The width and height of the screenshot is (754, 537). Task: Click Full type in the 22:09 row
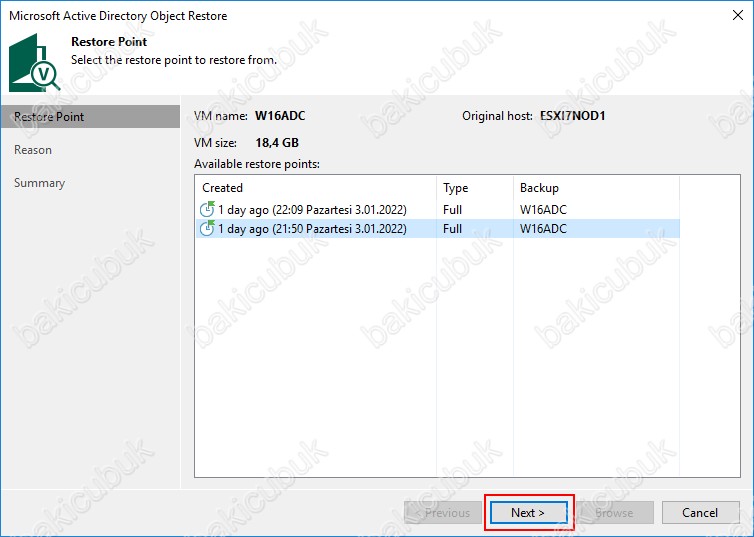[452, 210]
